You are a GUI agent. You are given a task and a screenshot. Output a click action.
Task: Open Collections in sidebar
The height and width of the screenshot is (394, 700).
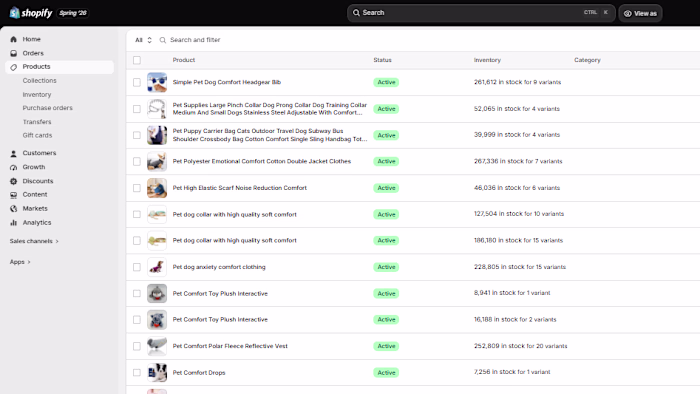pyautogui.click(x=40, y=81)
